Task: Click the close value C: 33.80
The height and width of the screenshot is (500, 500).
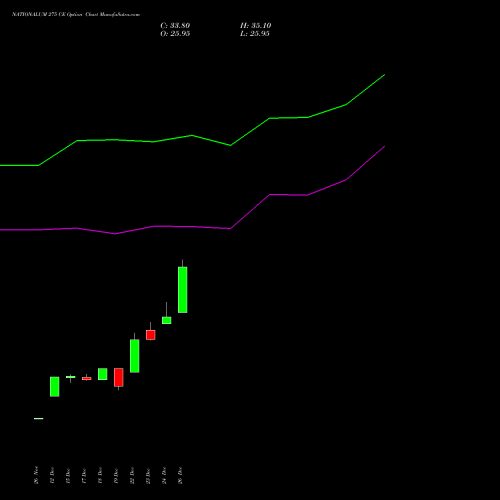Action: click(175, 26)
